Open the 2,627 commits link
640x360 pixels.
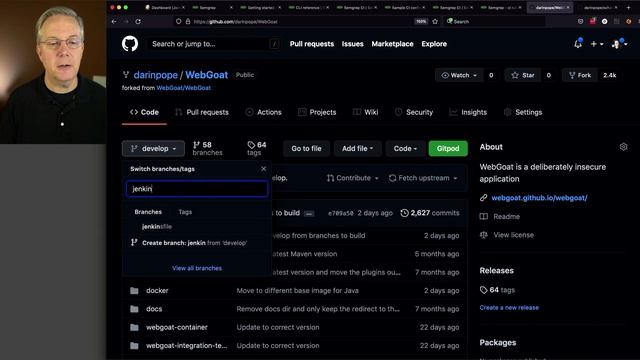click(430, 213)
